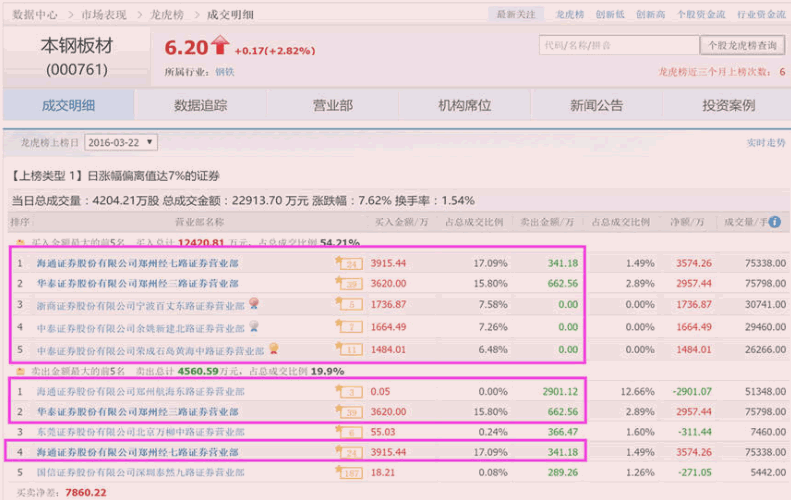Click the star badge 24 in first buy row
Image resolution: width=791 pixels, height=500 pixels.
tap(351, 263)
